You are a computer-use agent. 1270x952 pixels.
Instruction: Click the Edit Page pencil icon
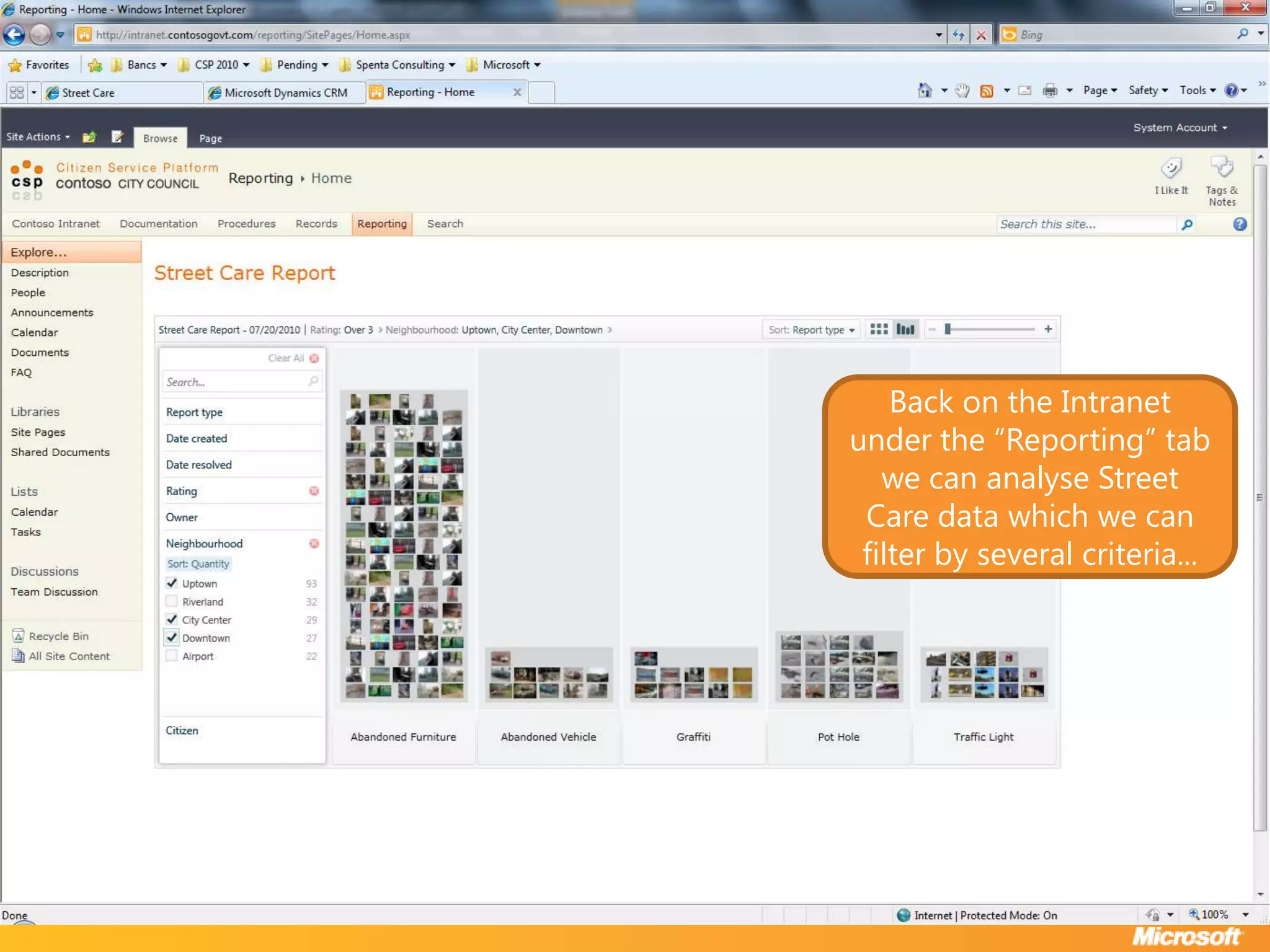point(117,137)
